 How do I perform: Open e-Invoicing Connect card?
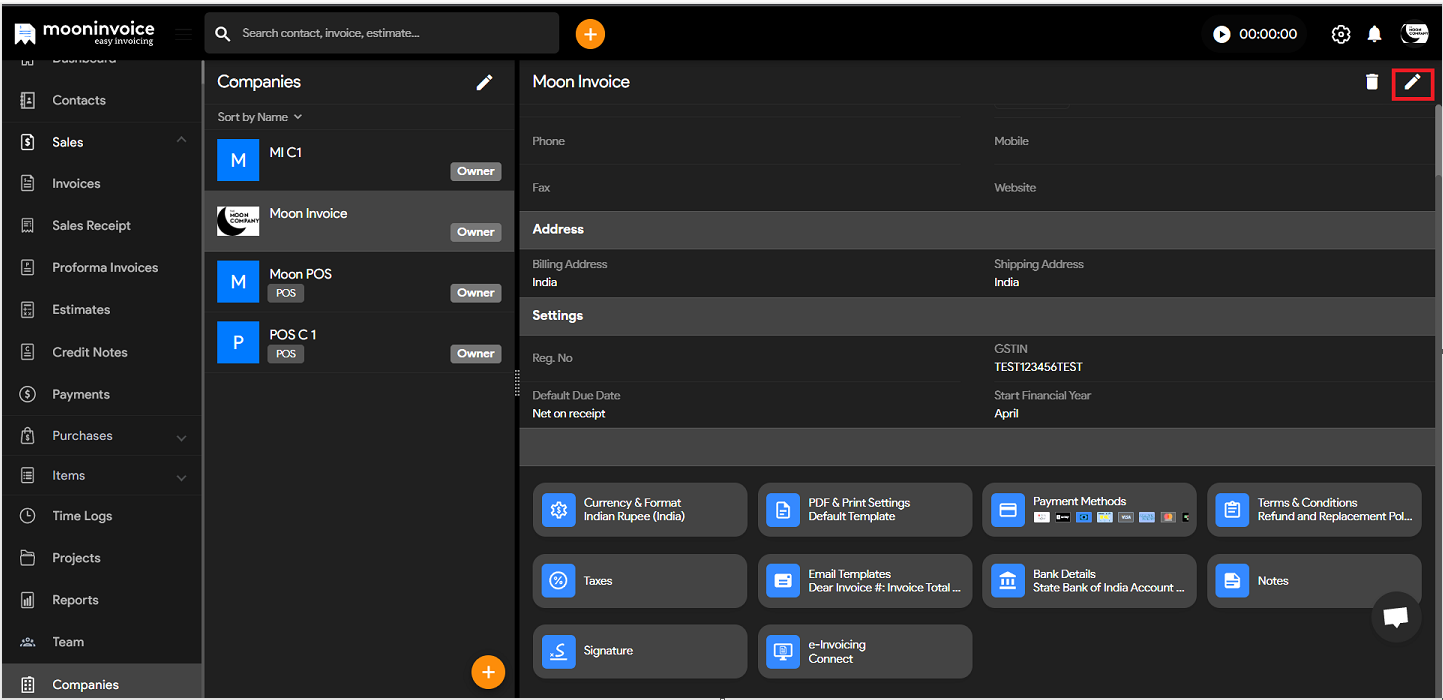[x=865, y=651]
